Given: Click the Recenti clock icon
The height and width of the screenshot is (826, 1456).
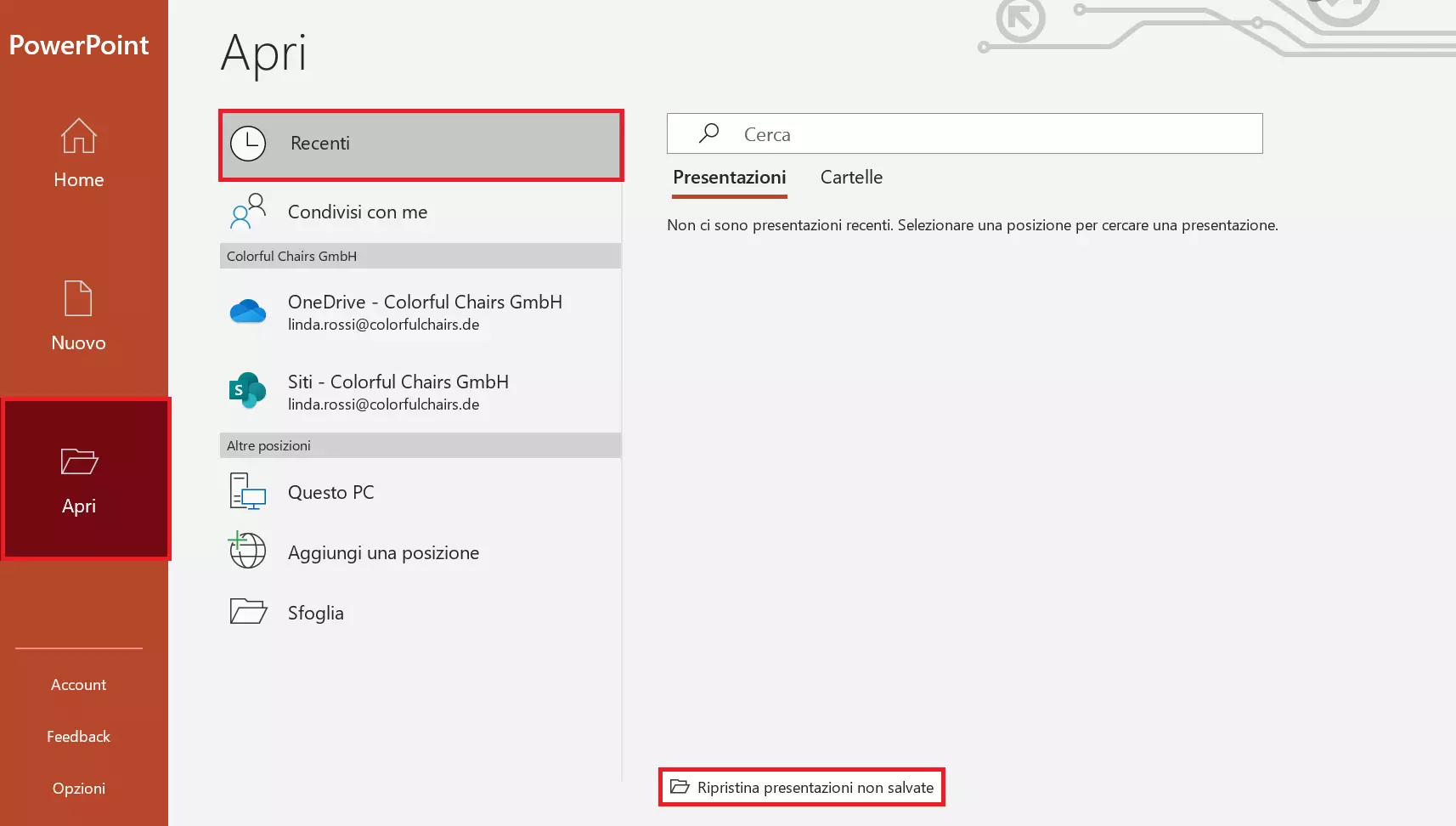Looking at the screenshot, I should point(248,144).
